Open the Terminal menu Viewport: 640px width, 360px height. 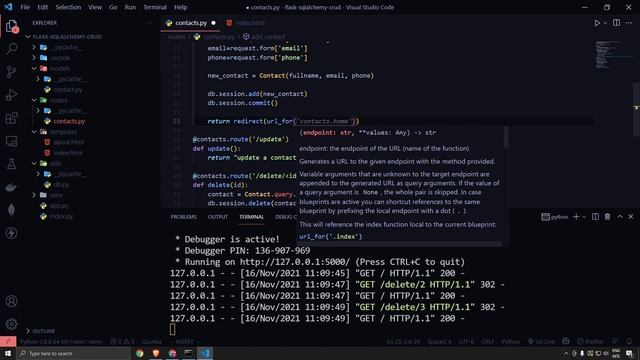click(155, 7)
